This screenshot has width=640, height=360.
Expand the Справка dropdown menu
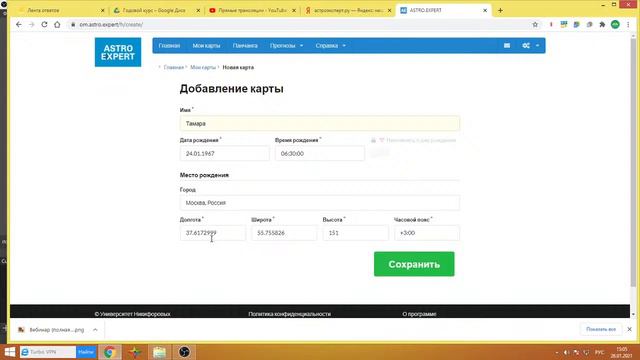coord(331,46)
